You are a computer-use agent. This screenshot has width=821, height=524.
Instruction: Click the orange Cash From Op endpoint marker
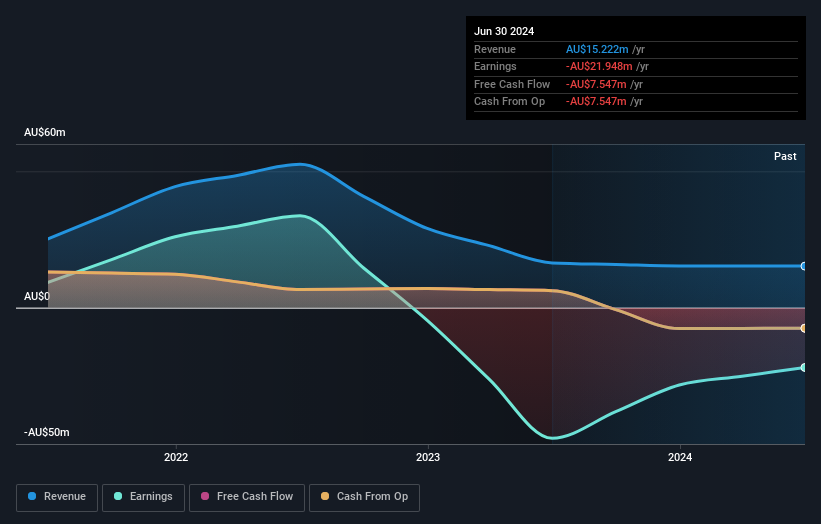coord(804,328)
